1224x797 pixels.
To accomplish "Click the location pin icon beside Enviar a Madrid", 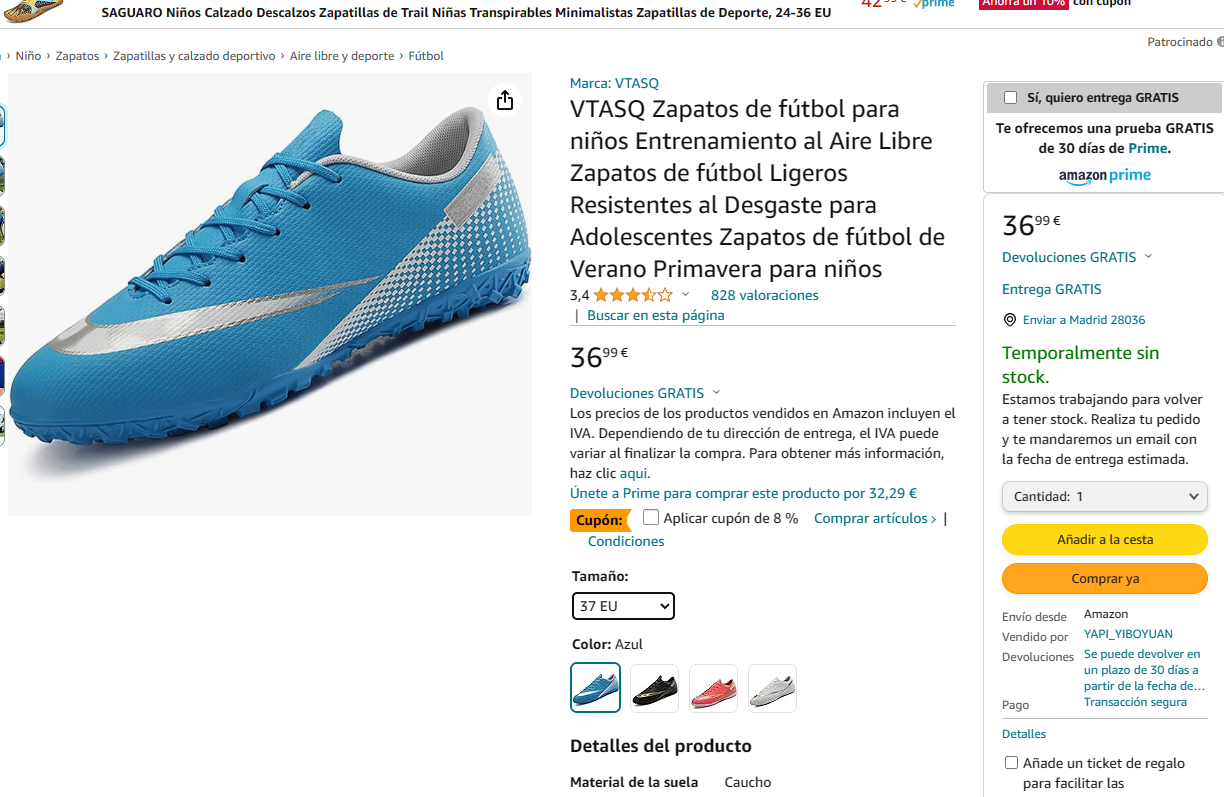I will [1009, 320].
